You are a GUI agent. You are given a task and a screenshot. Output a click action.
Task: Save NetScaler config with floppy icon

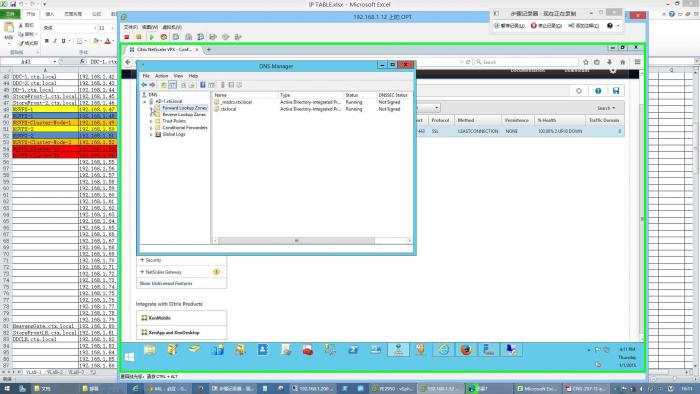(616, 91)
